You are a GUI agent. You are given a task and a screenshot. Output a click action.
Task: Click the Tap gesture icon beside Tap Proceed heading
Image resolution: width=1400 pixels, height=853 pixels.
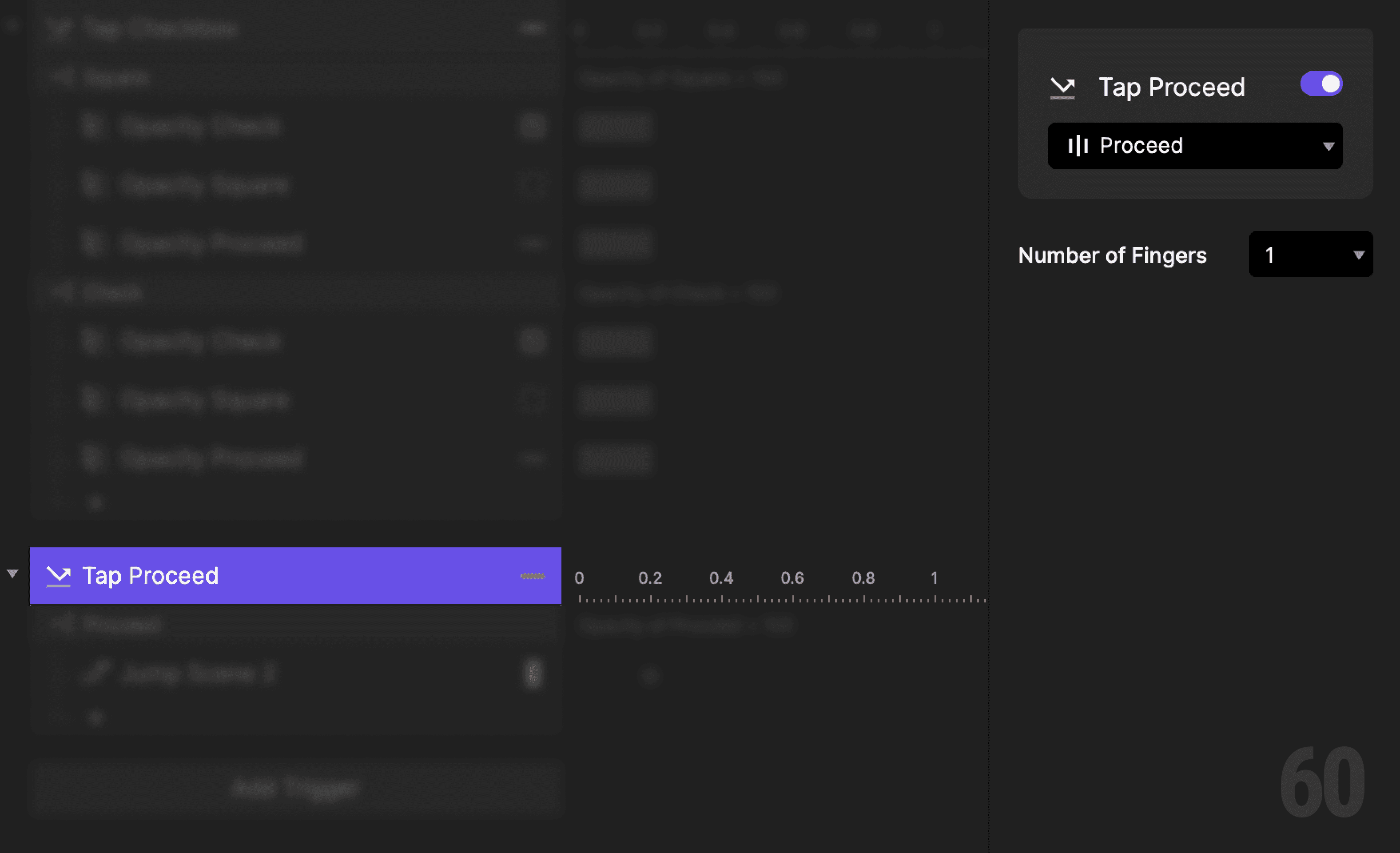1062,87
